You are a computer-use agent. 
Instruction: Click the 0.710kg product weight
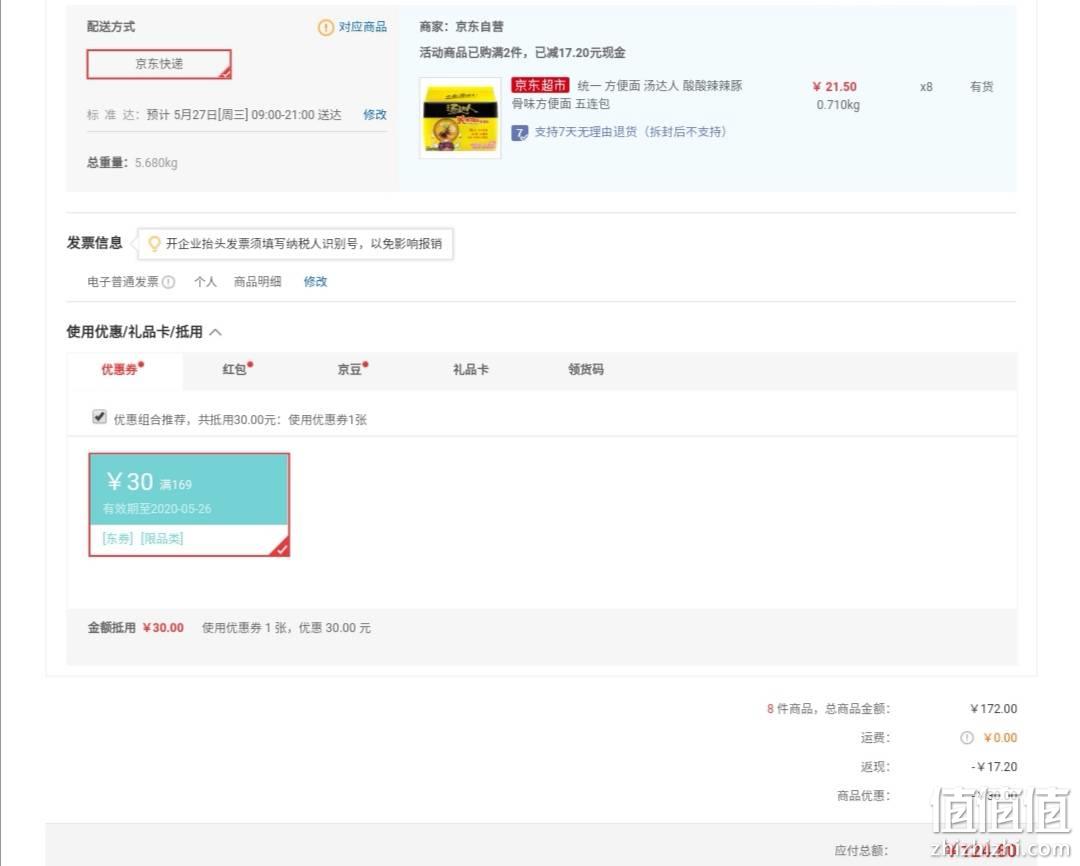(x=838, y=105)
